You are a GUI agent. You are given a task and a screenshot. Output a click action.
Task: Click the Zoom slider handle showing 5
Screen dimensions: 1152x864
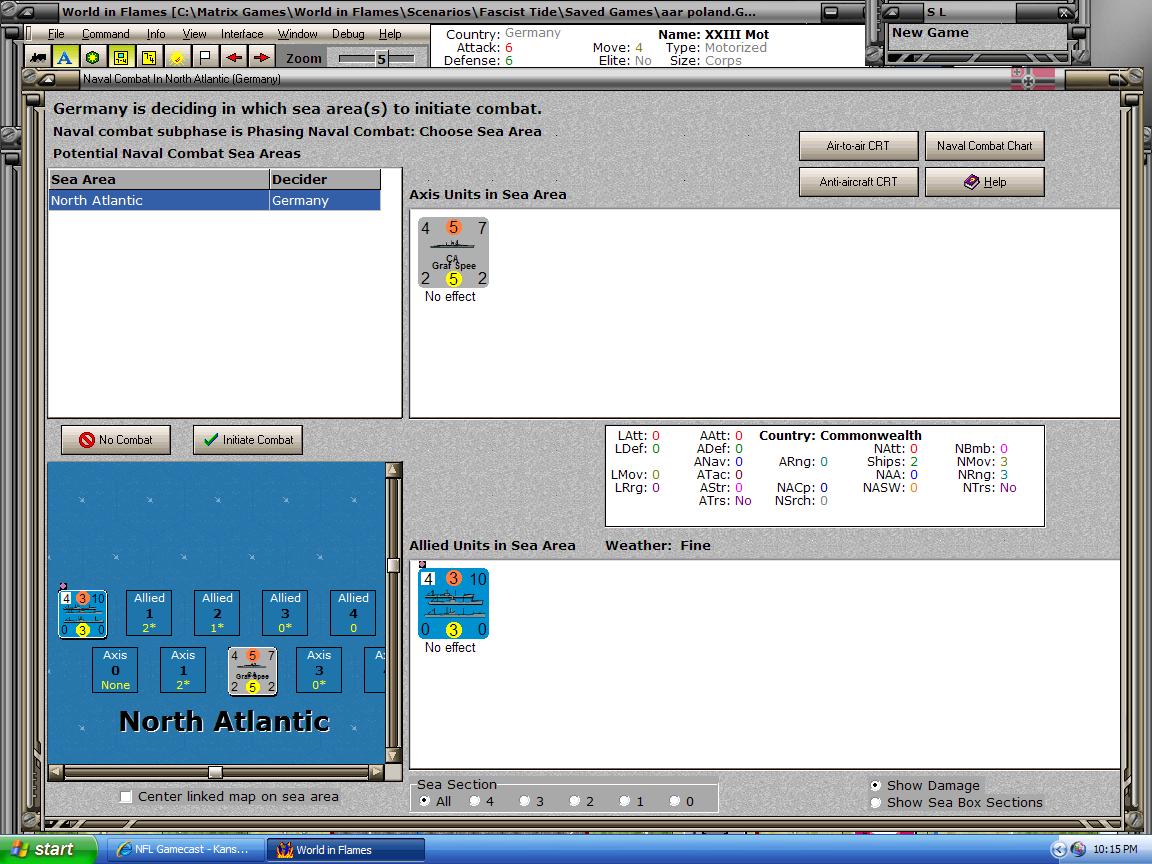381,59
